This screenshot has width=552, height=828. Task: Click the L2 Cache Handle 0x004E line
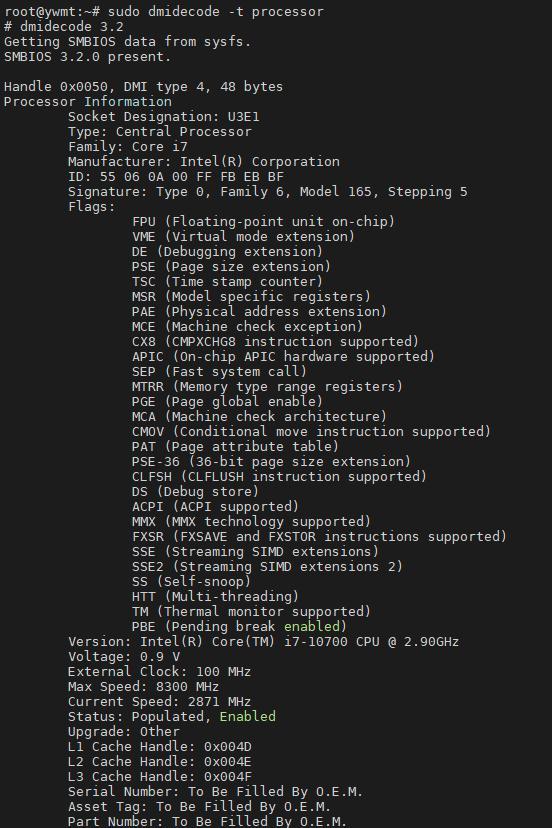click(x=160, y=761)
